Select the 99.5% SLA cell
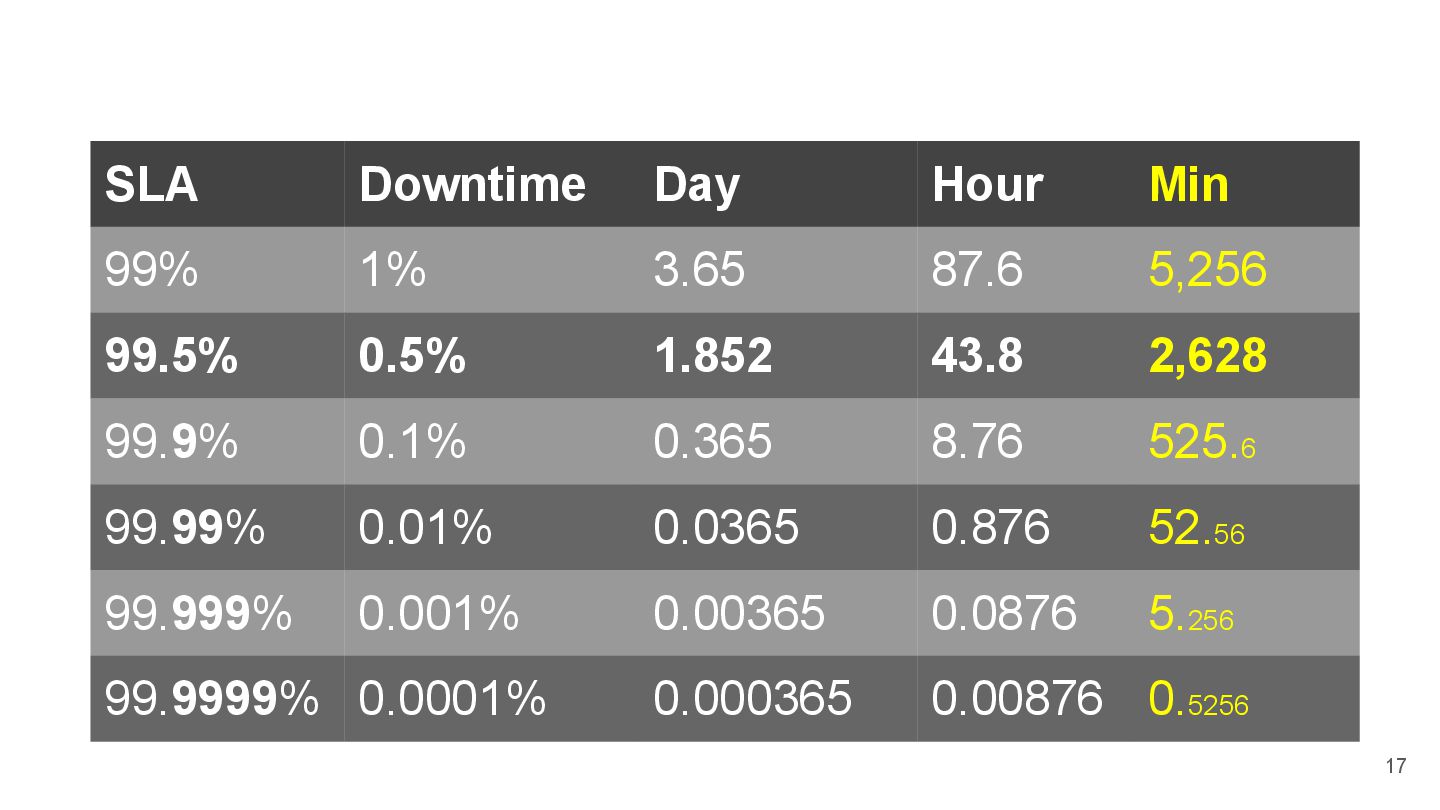The width and height of the screenshot is (1440, 810). click(171, 356)
